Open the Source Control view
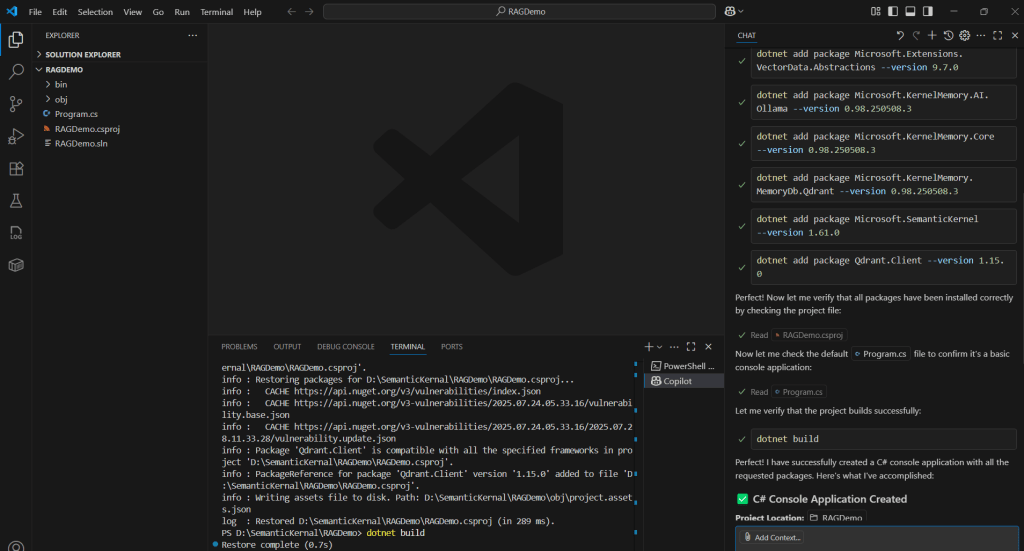 [x=16, y=104]
